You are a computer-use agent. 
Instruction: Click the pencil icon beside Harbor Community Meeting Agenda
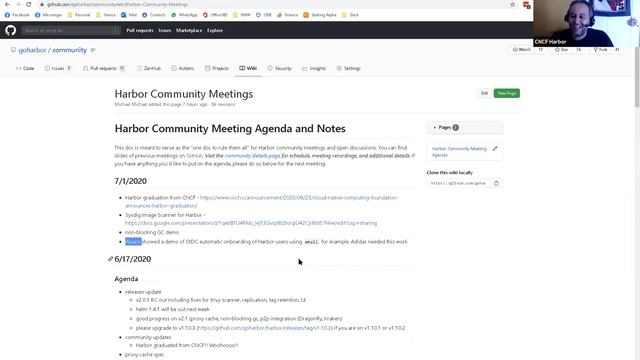[495, 149]
